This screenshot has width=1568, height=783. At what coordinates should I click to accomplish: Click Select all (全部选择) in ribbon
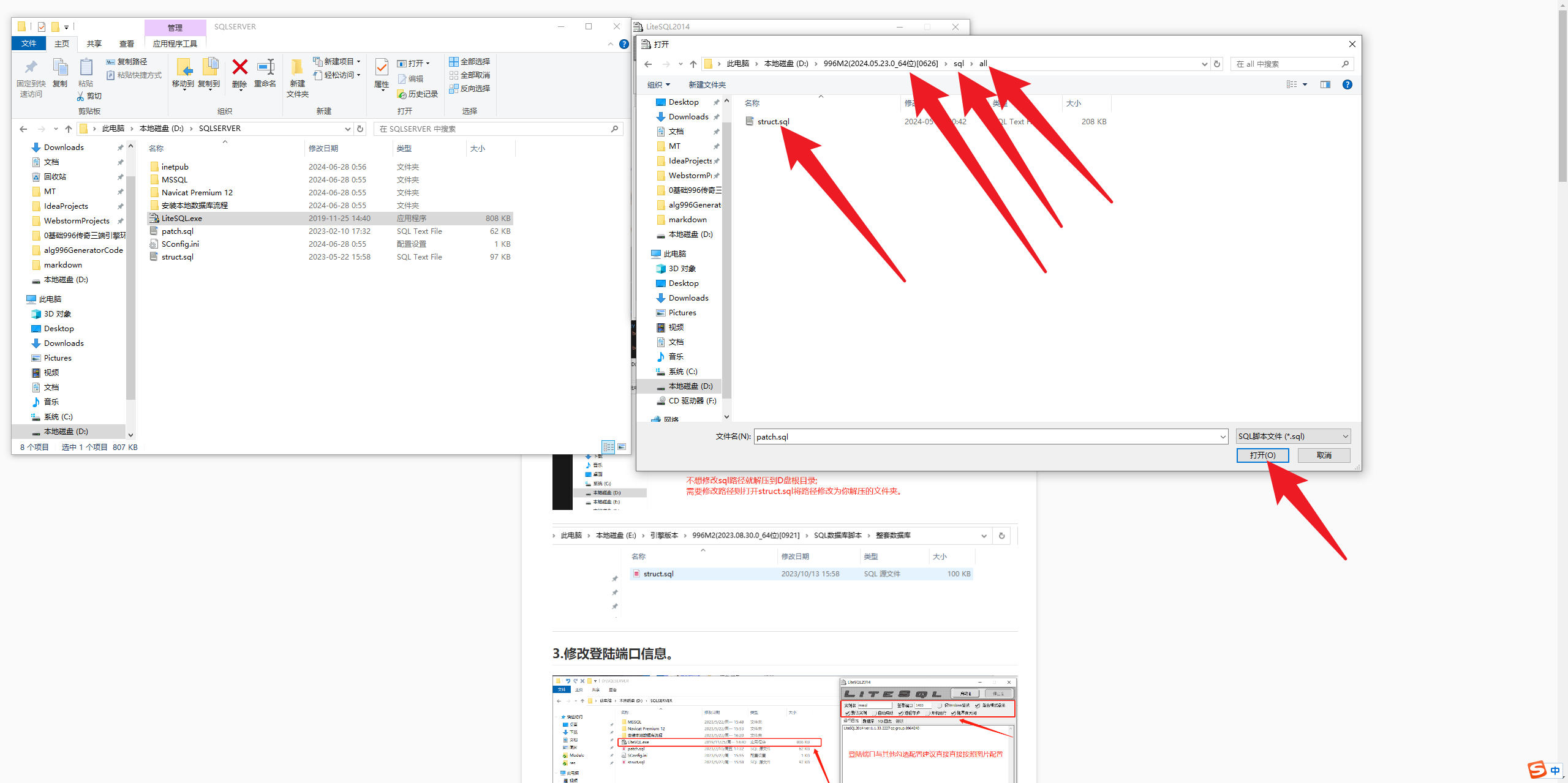tap(470, 62)
